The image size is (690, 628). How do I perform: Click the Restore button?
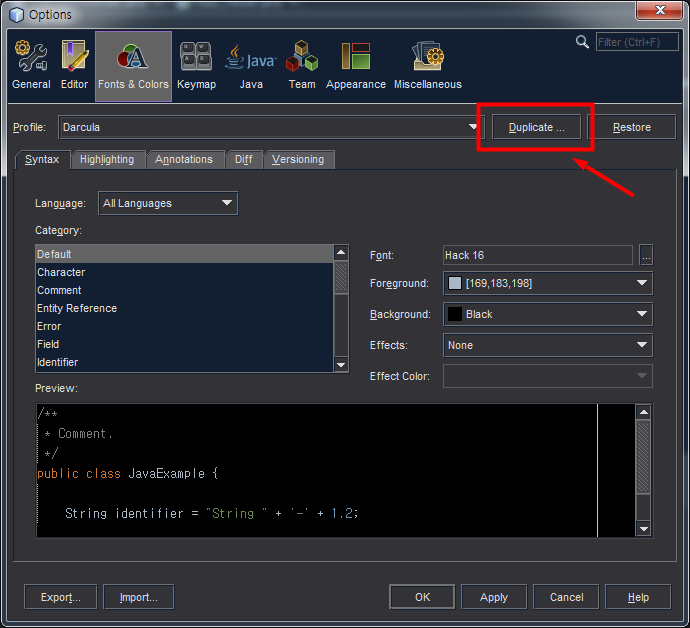pyautogui.click(x=631, y=127)
